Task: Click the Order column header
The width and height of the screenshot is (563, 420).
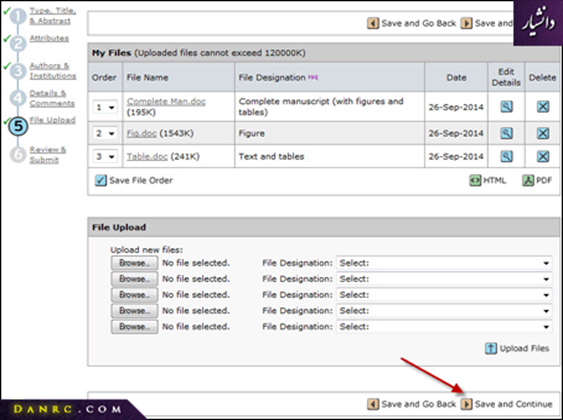Action: point(104,77)
